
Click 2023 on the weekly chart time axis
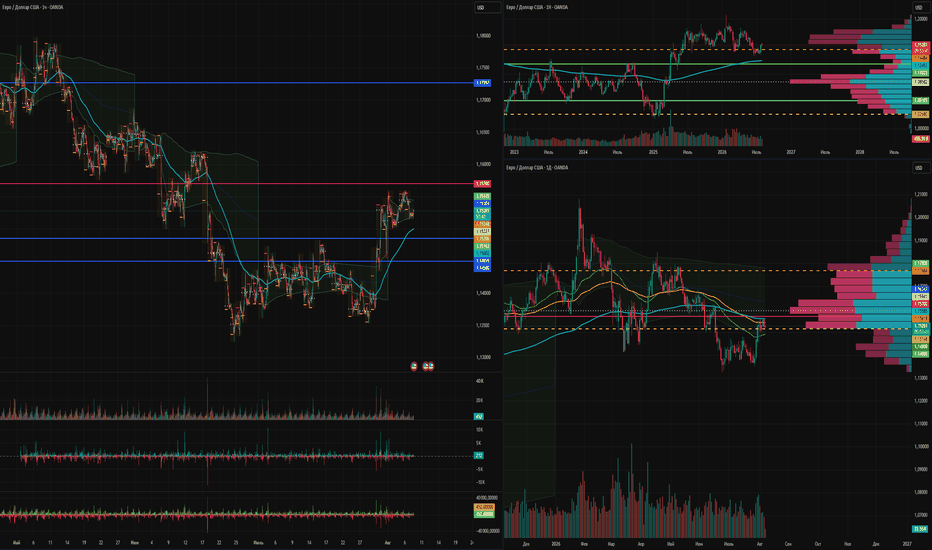click(x=514, y=152)
